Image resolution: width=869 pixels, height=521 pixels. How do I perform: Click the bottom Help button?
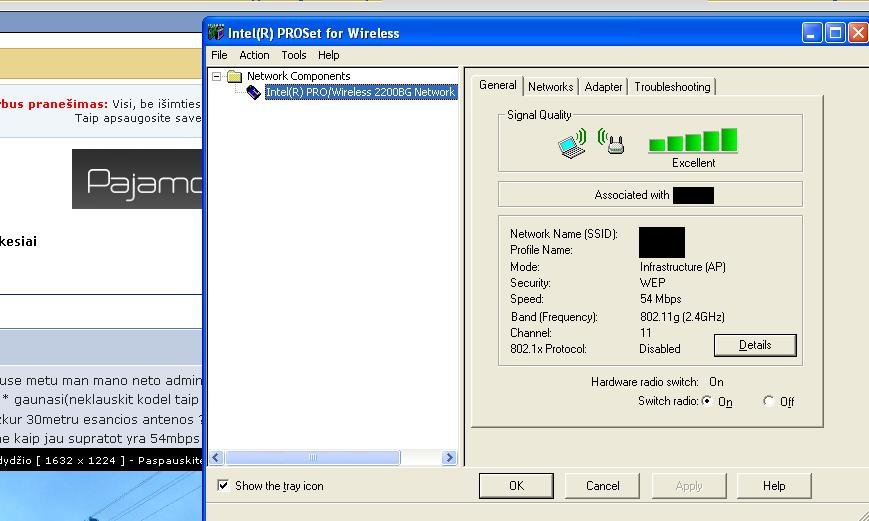774,486
